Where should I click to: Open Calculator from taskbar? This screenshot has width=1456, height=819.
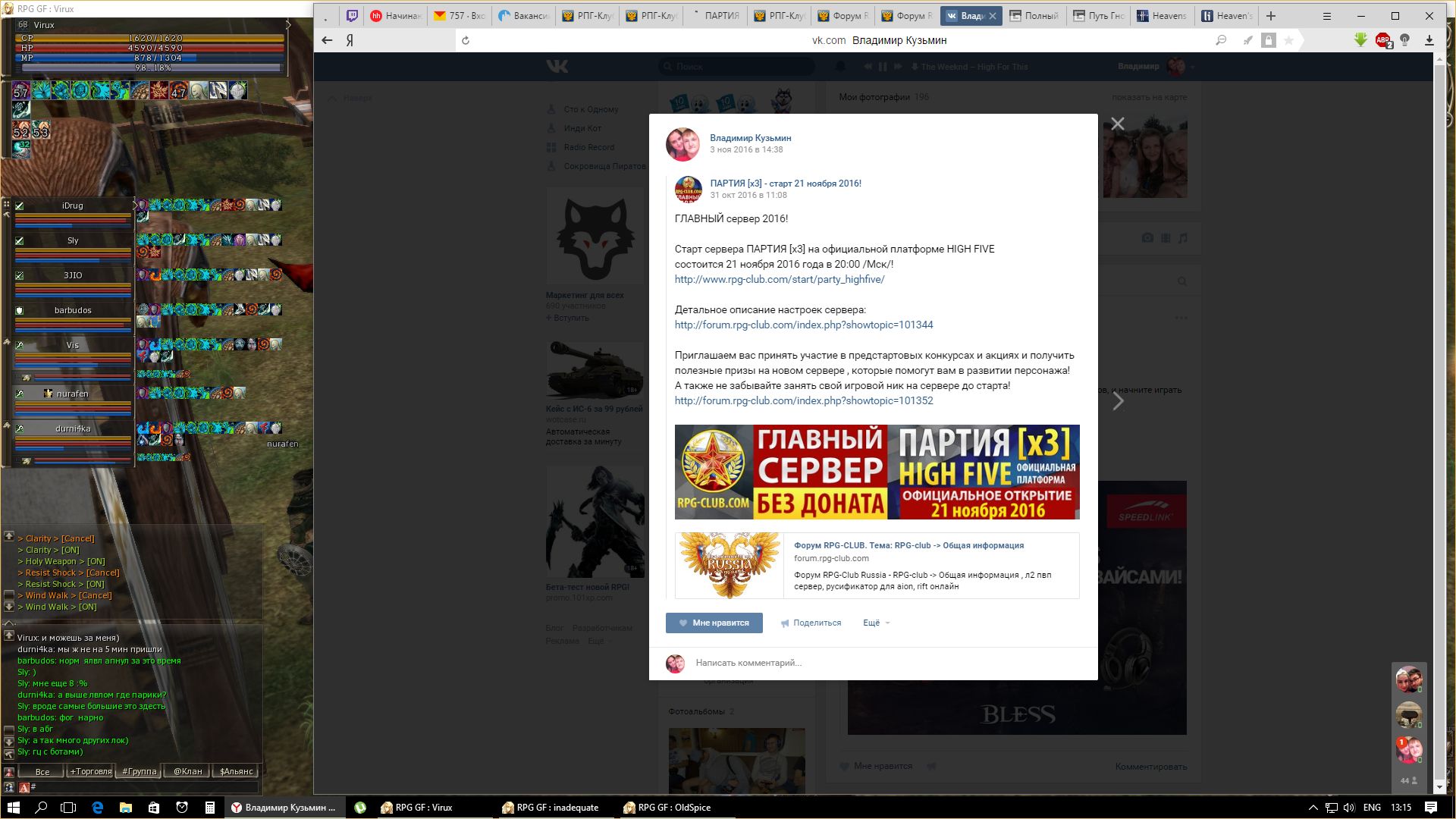(x=210, y=808)
